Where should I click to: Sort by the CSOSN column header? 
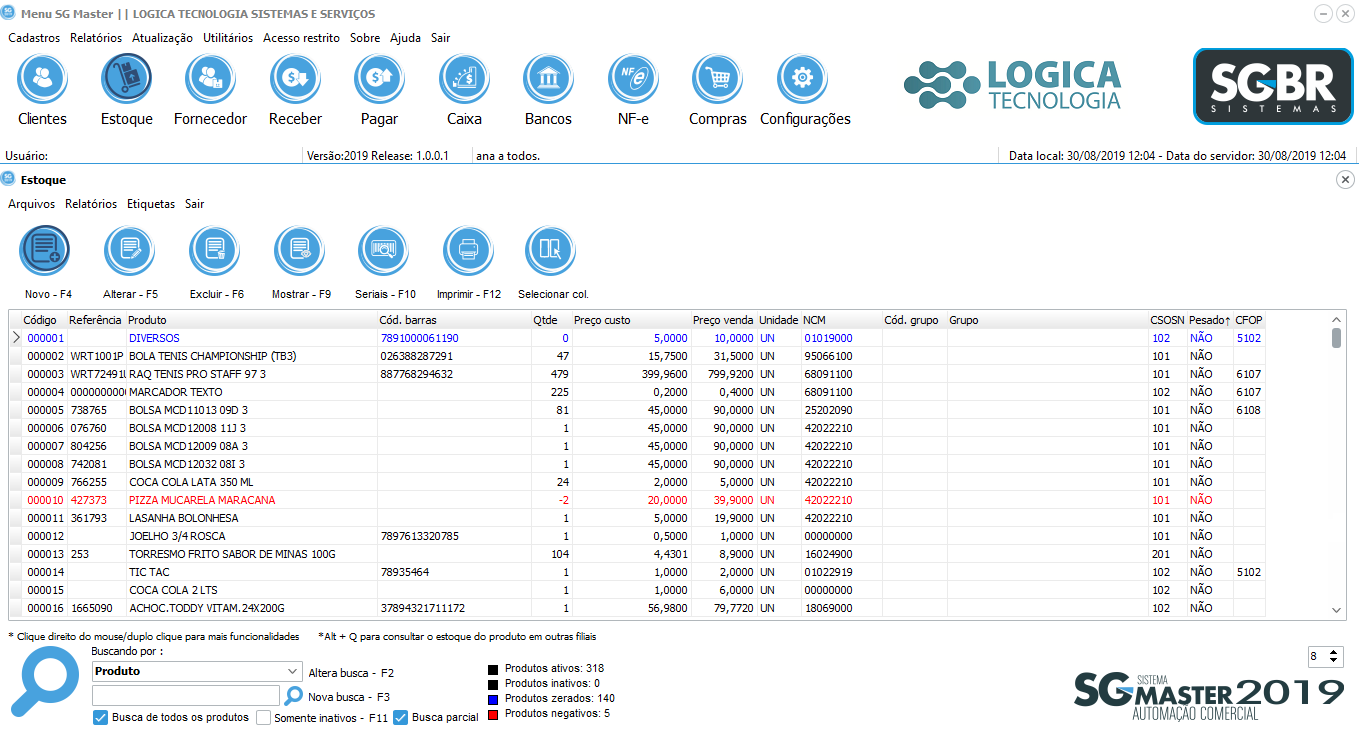(1167, 320)
